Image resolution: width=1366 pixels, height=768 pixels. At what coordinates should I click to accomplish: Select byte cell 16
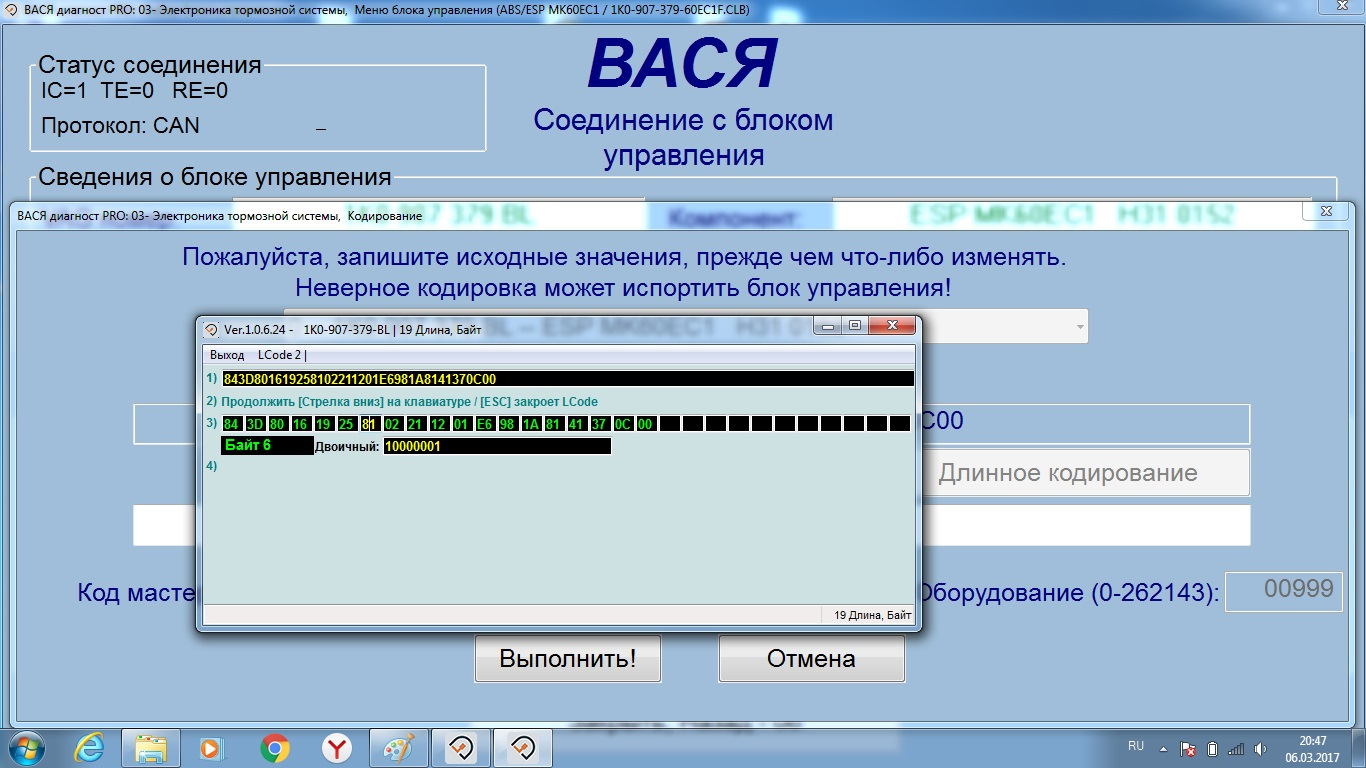tap(301, 424)
